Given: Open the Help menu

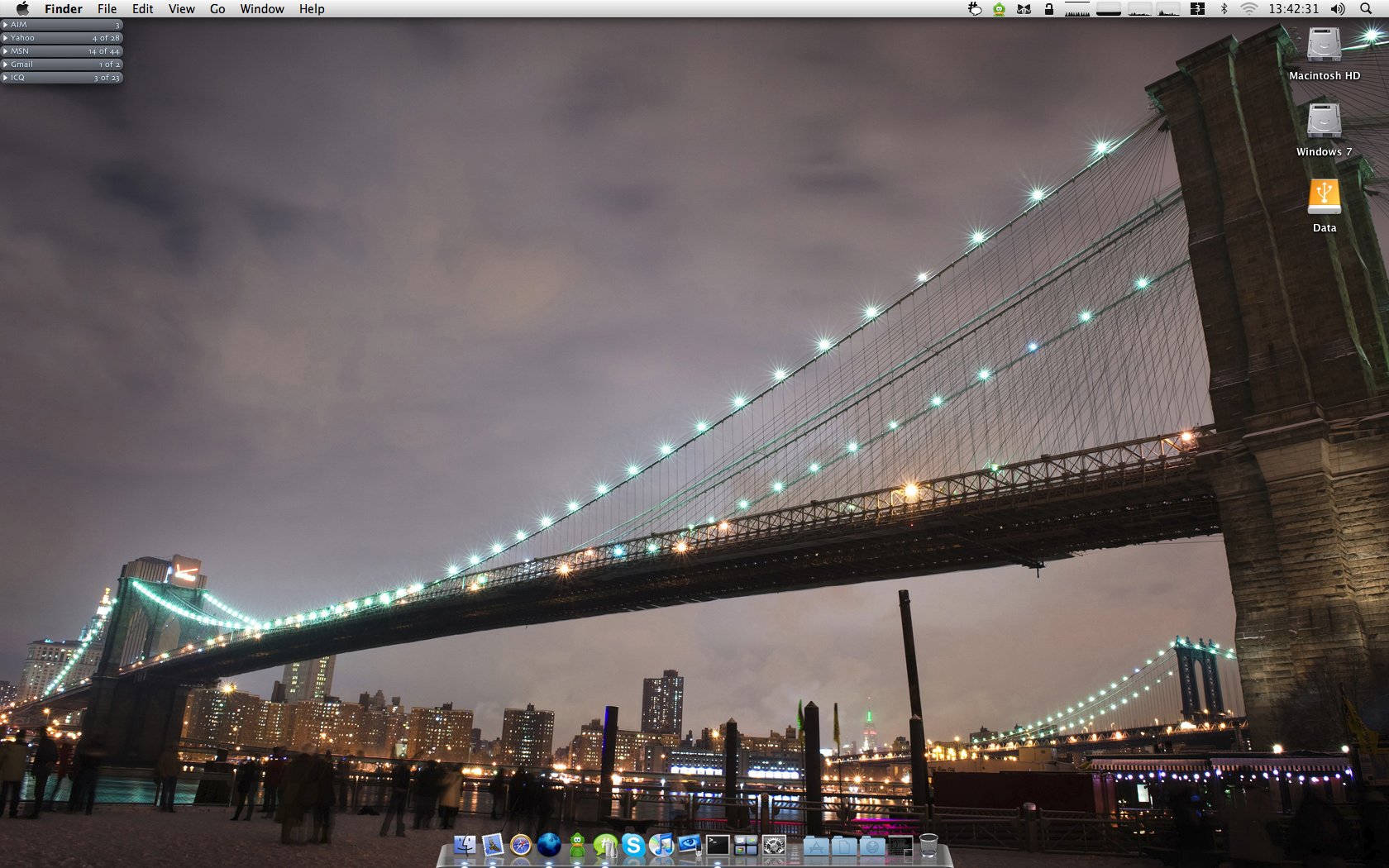Looking at the screenshot, I should pyautogui.click(x=312, y=9).
